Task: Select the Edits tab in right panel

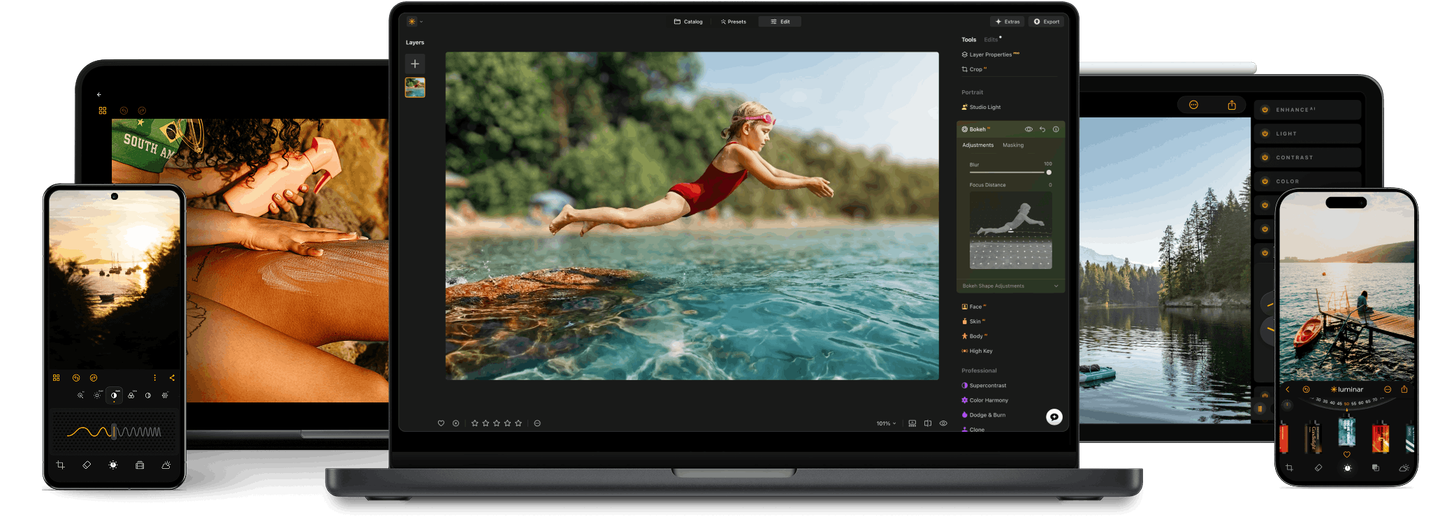Action: pos(991,40)
